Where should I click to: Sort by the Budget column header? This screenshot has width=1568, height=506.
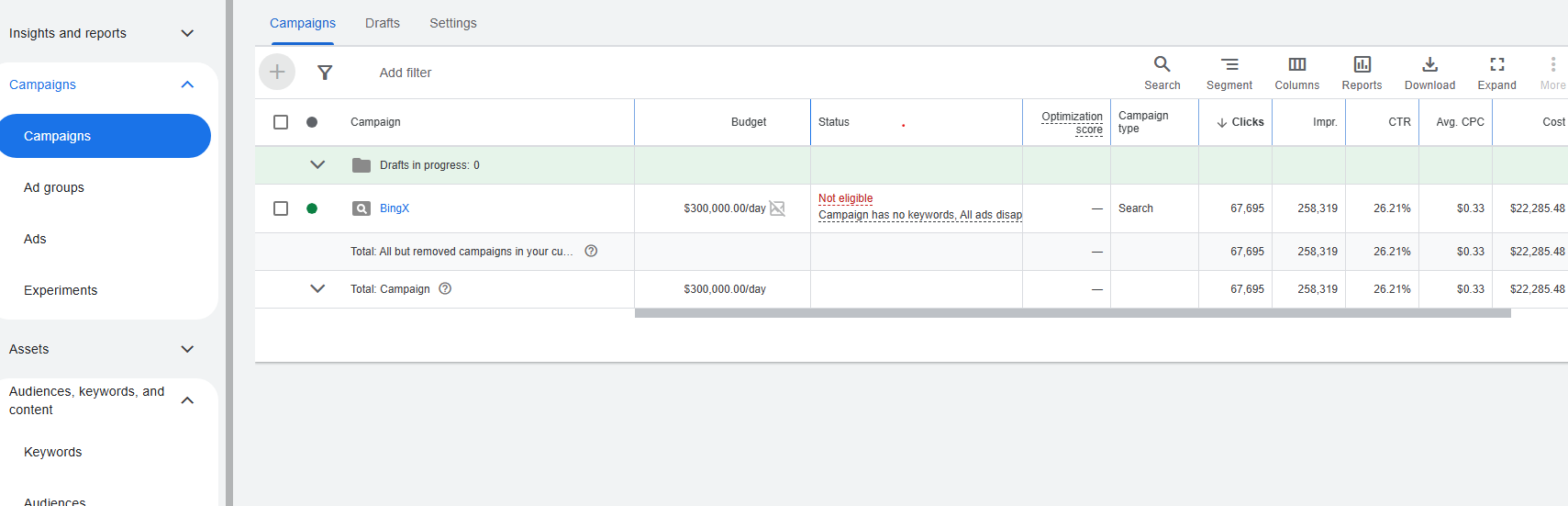point(749,122)
